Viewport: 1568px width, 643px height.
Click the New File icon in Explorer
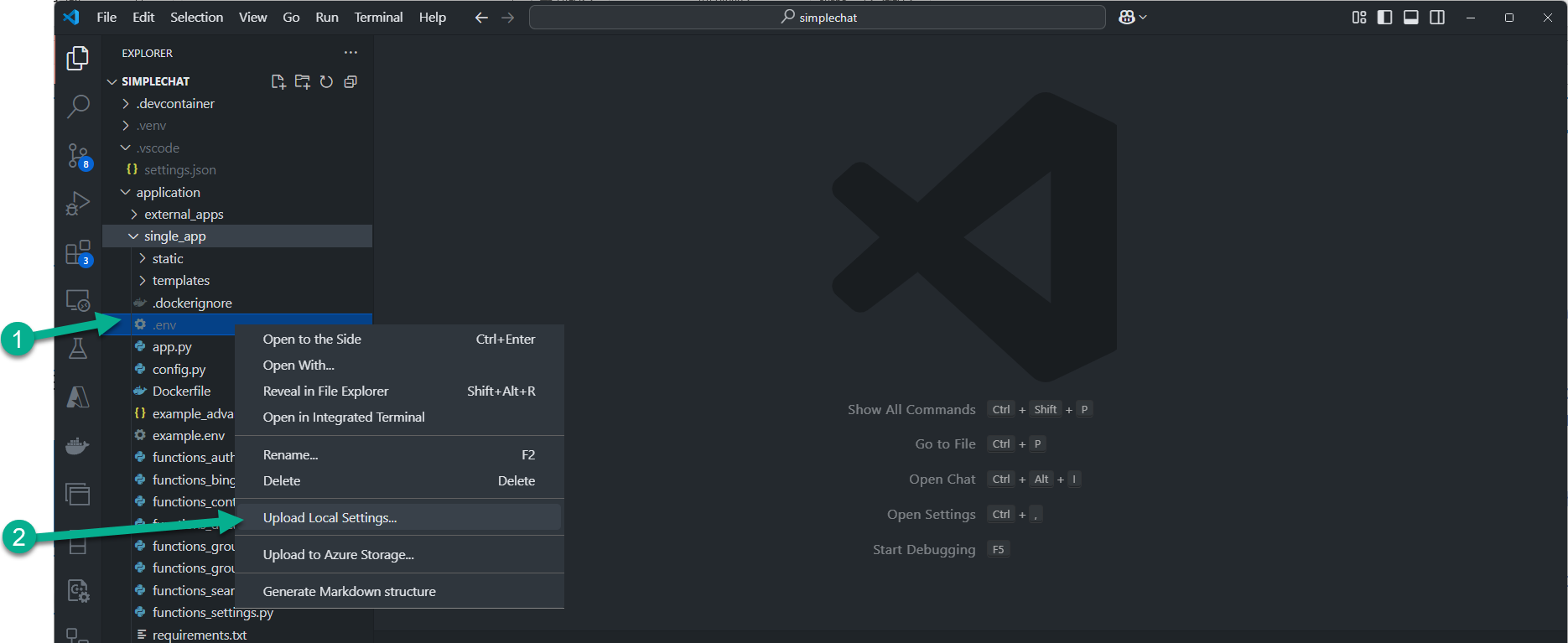pyautogui.click(x=278, y=81)
